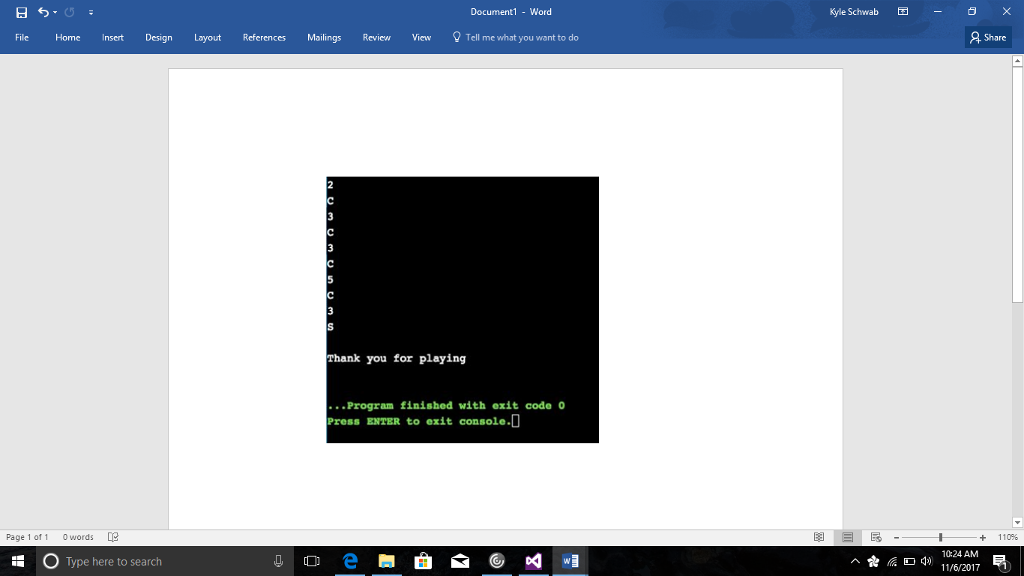Click the Repeat/Redo icon
The image size is (1024, 576).
tap(70, 11)
